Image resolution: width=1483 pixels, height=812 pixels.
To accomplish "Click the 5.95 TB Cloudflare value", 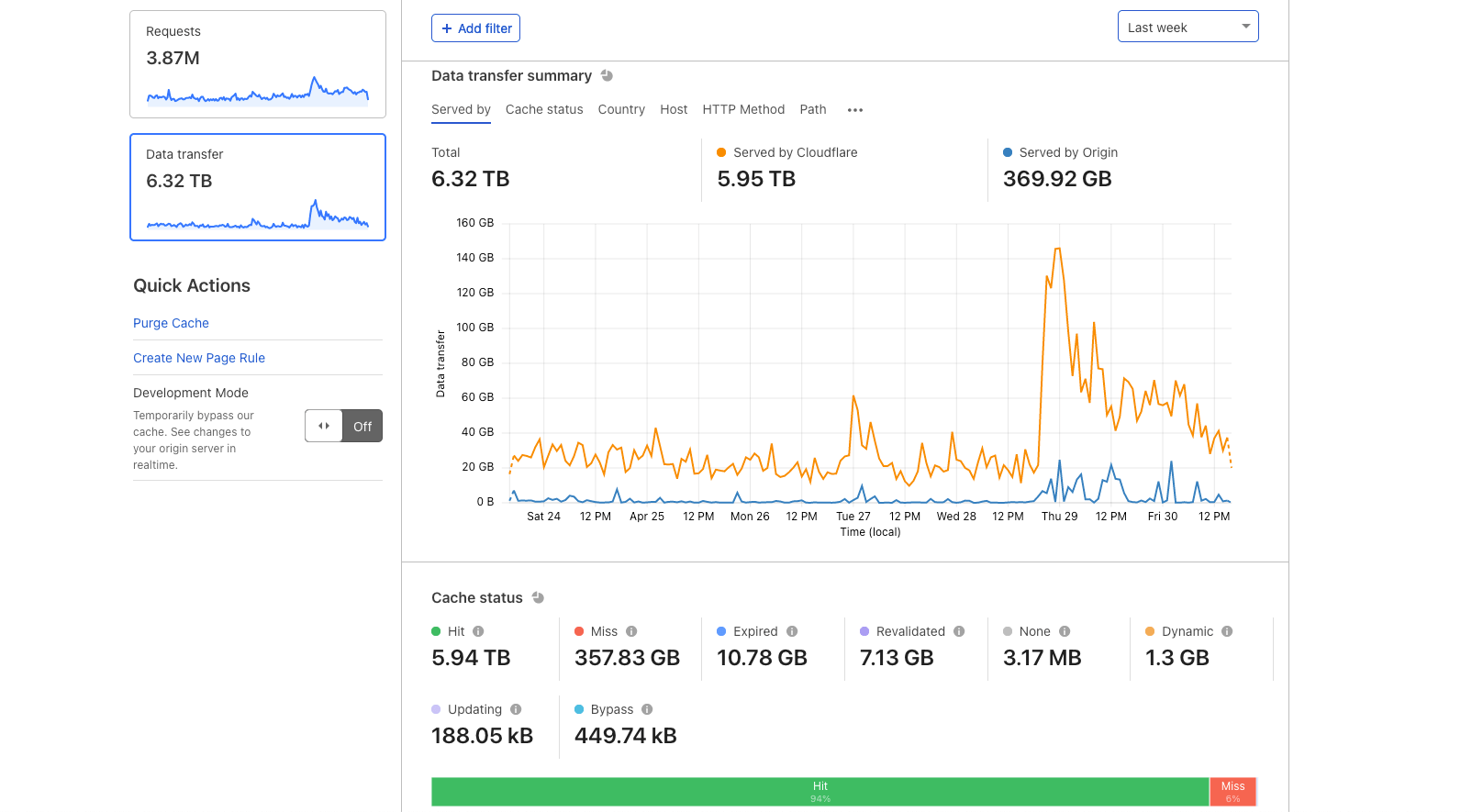I will tap(756, 179).
